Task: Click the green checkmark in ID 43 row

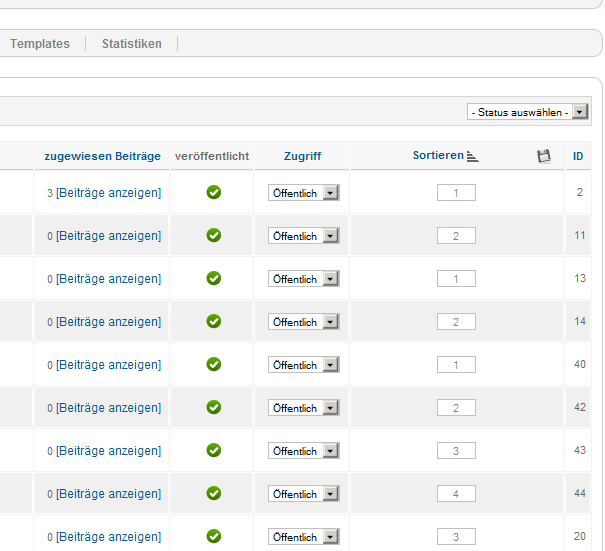Action: tap(213, 450)
